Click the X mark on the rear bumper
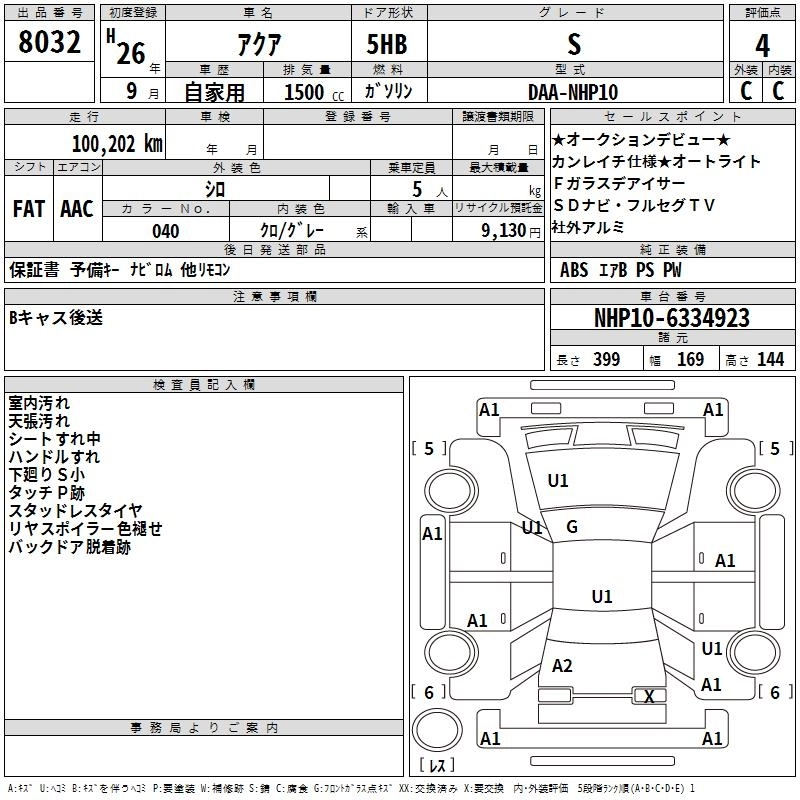The width and height of the screenshot is (800, 800). 649,697
